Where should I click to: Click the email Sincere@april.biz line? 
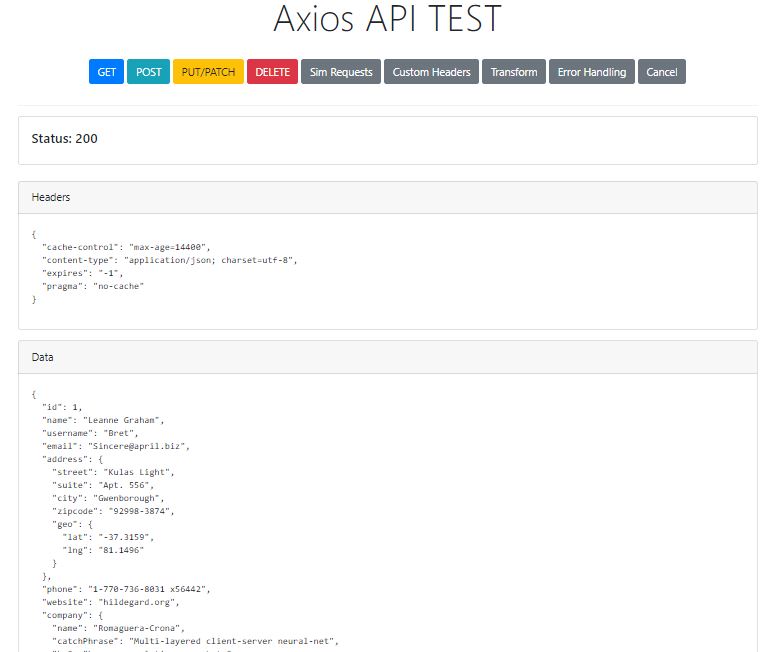point(116,446)
